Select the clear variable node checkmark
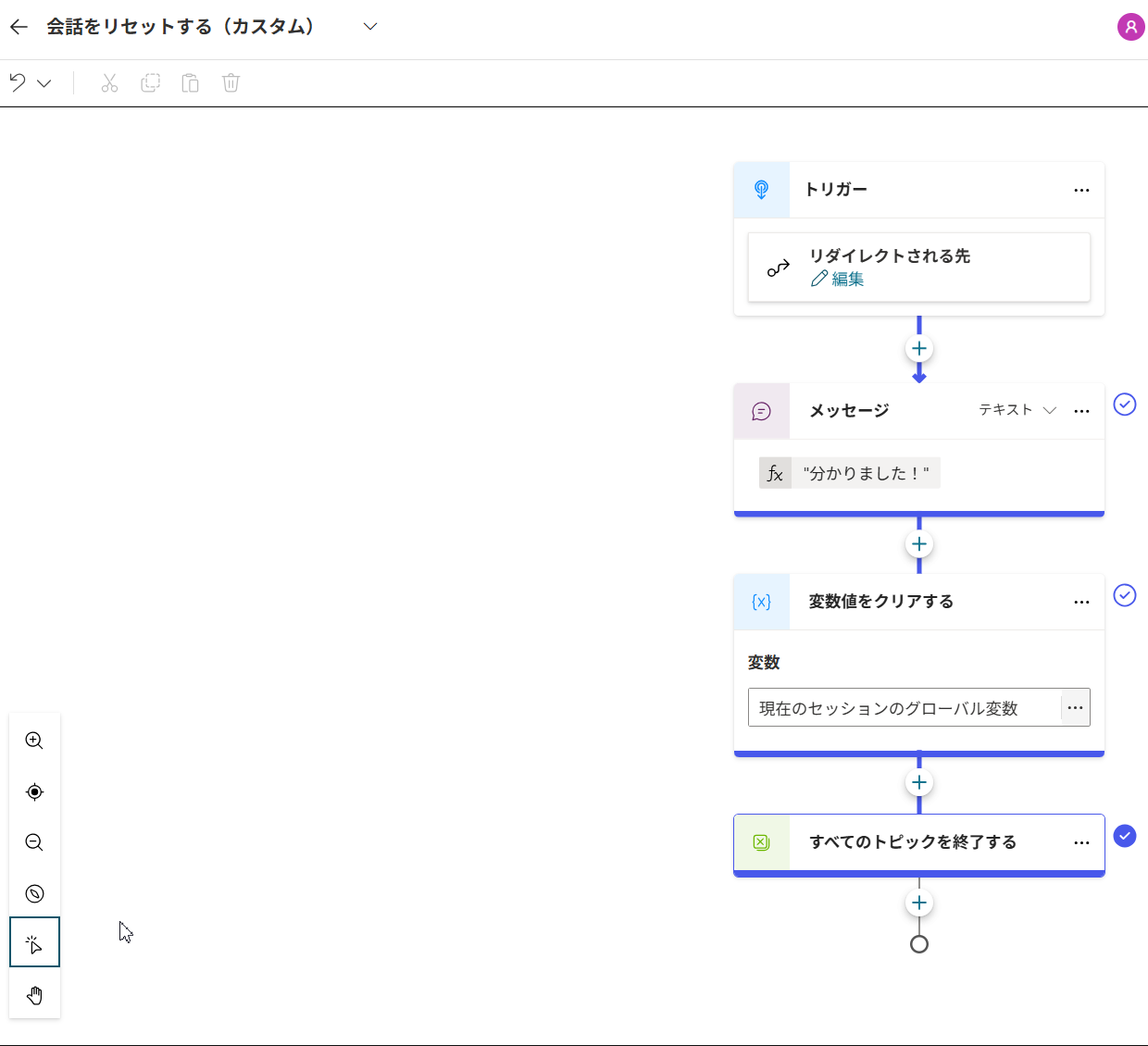Viewport: 1148px width, 1046px height. (x=1125, y=595)
